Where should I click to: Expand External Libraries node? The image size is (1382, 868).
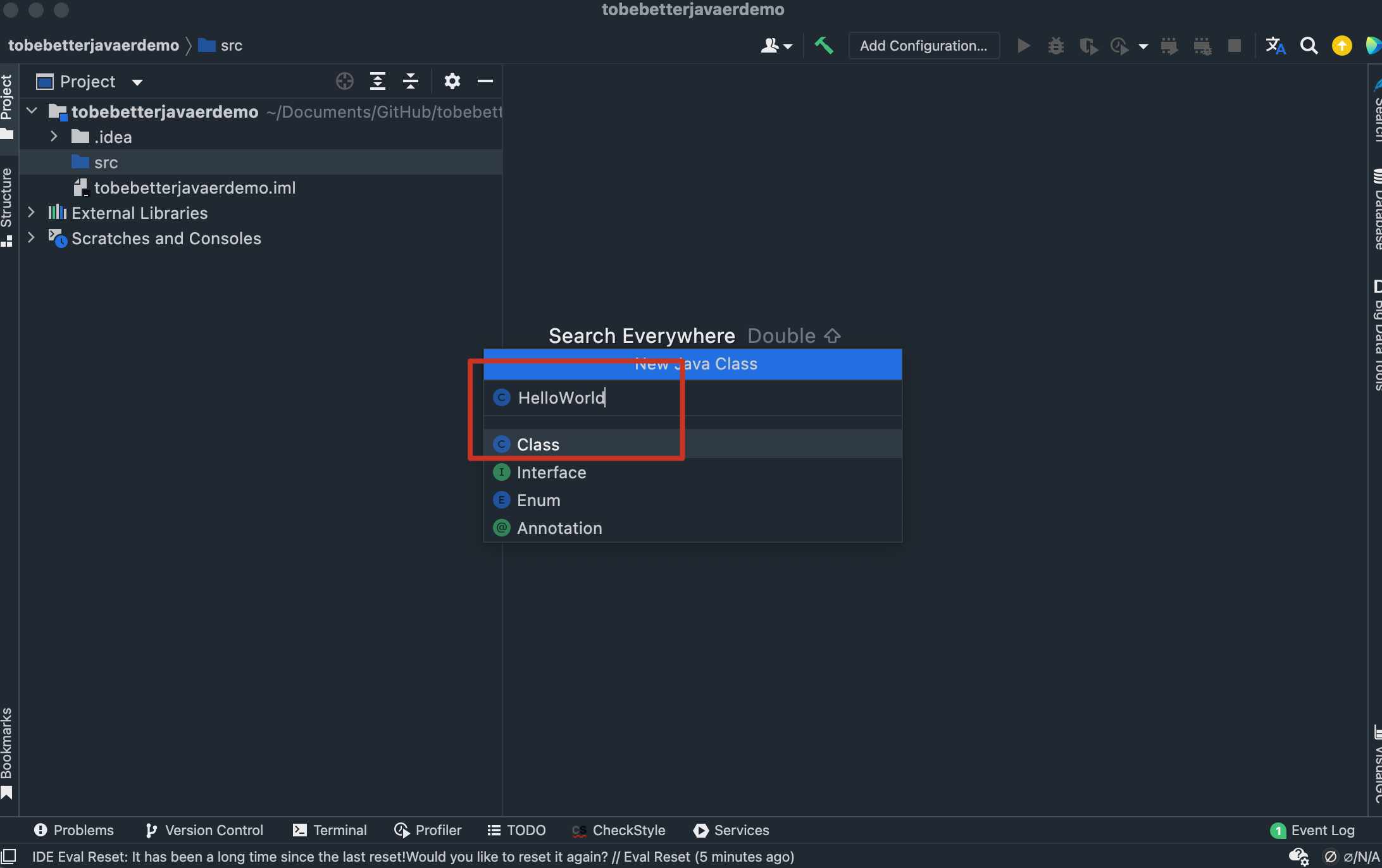(x=31, y=213)
